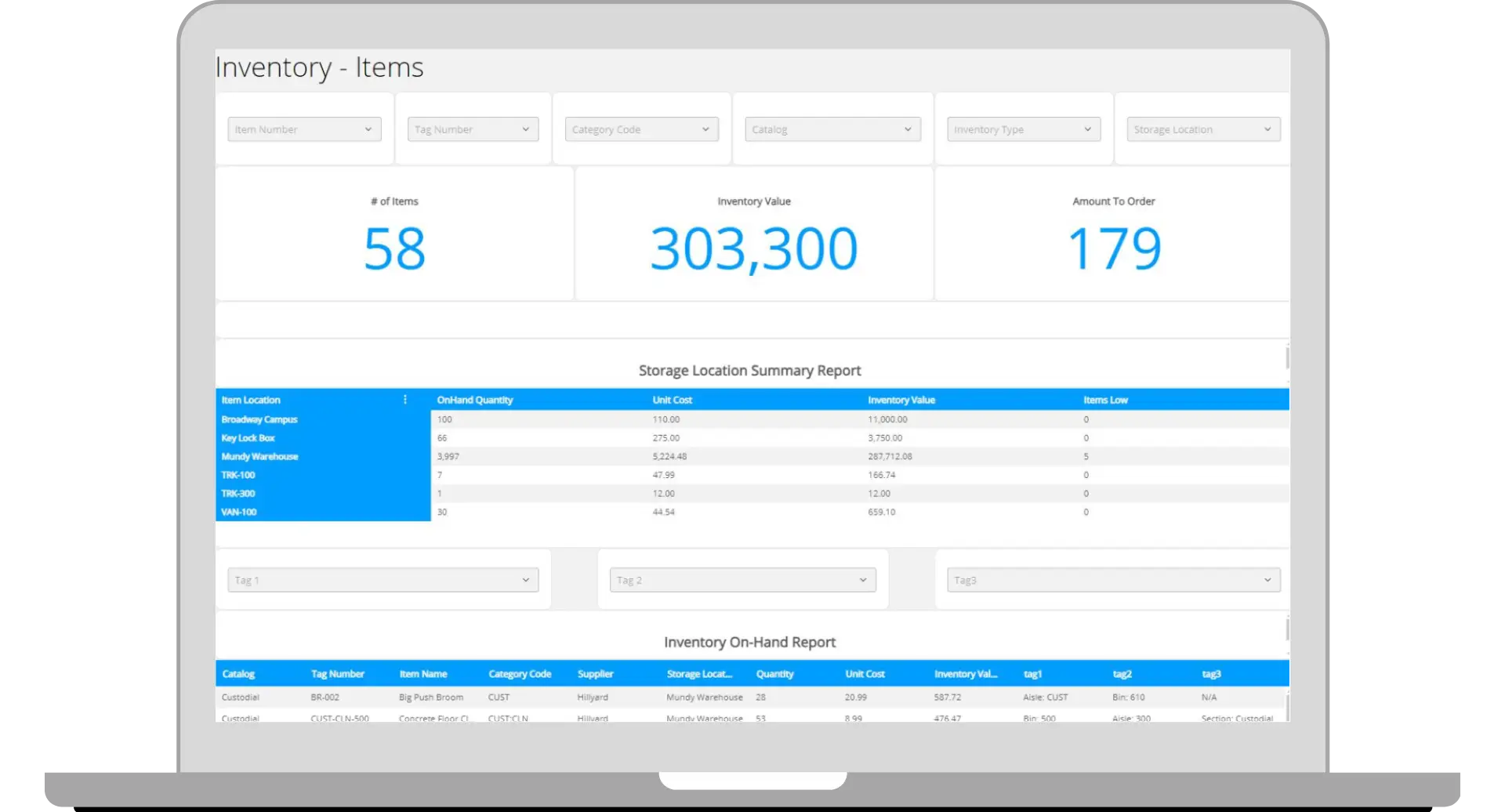Open the Category Code dropdown

[x=641, y=129]
